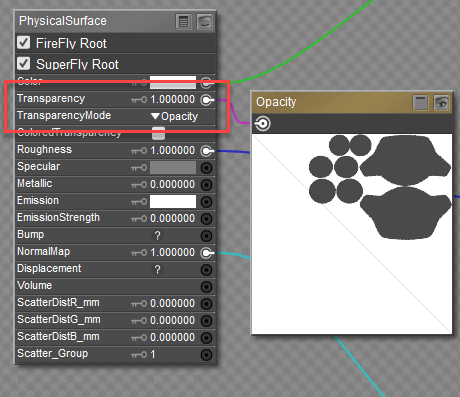Click the Transparency value 1.000000
This screenshot has height=397, width=460.
click(x=172, y=99)
